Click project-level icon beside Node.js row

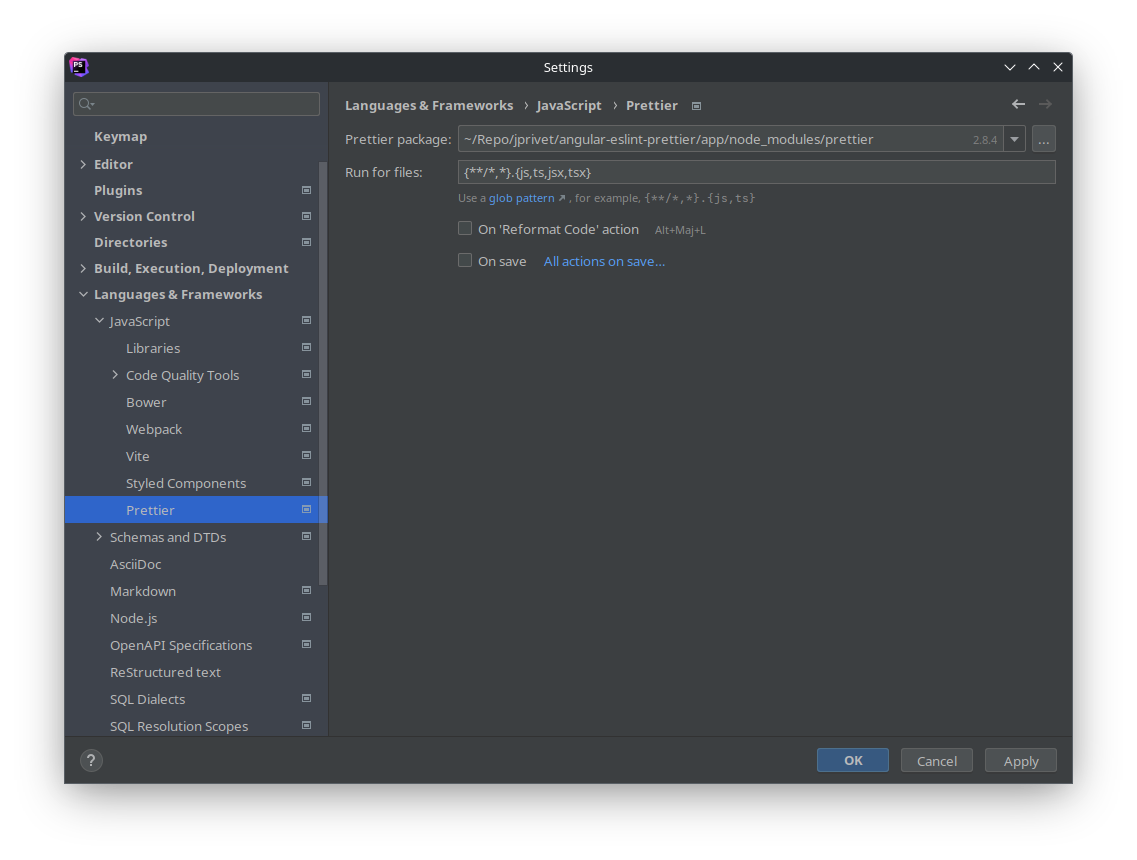(306, 617)
